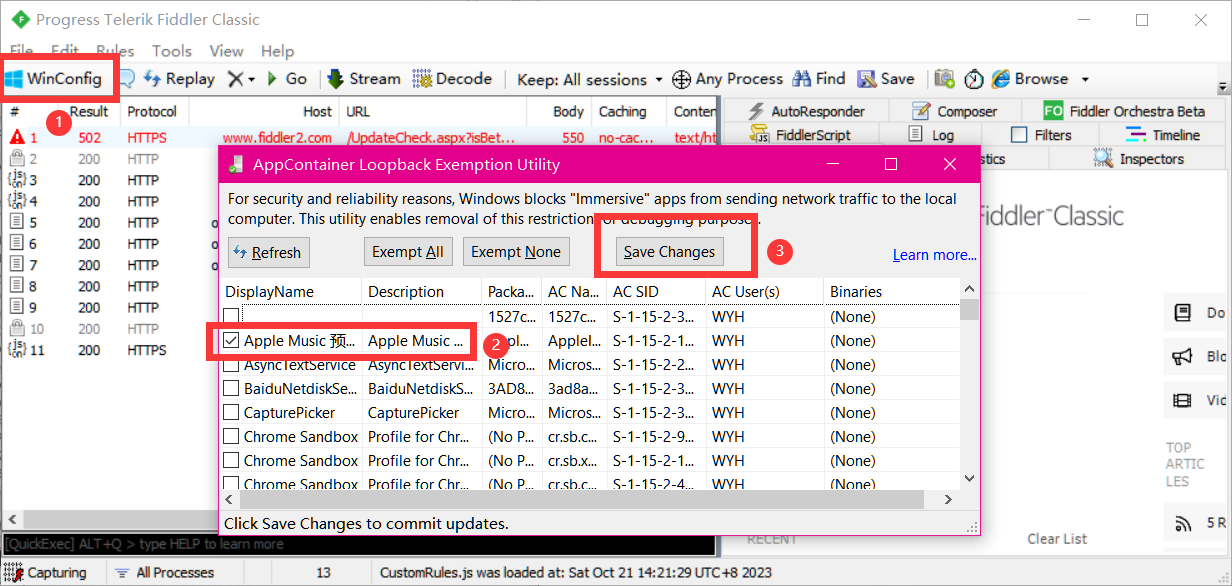Click the app list vertical scrollbar thumb
This screenshot has height=586, width=1232.
tap(968, 308)
